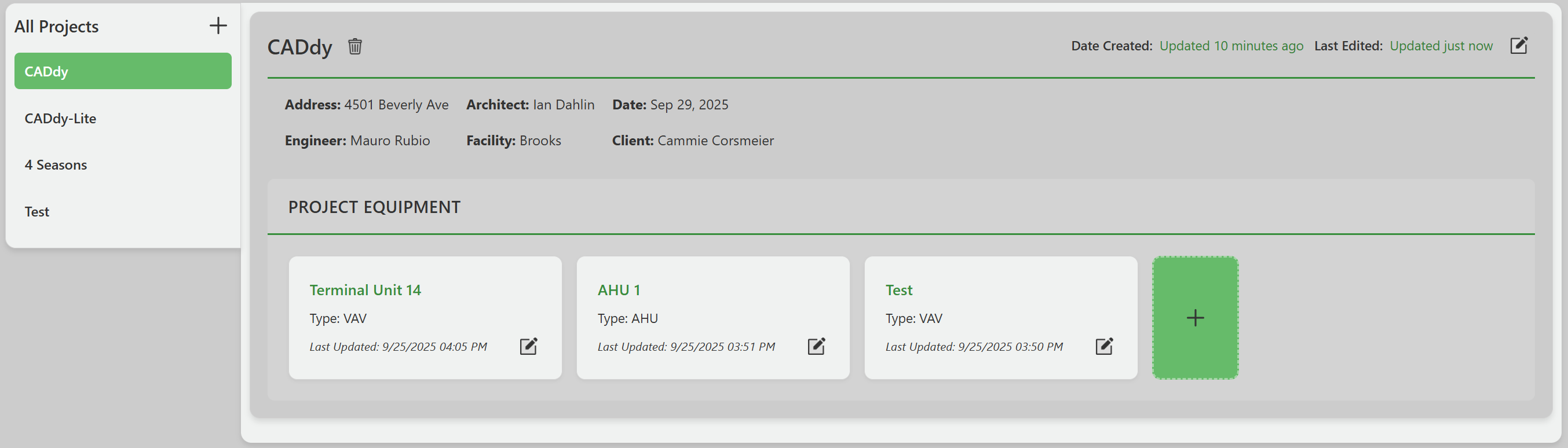Edit the Terminal Unit 14 equipment

(528, 346)
